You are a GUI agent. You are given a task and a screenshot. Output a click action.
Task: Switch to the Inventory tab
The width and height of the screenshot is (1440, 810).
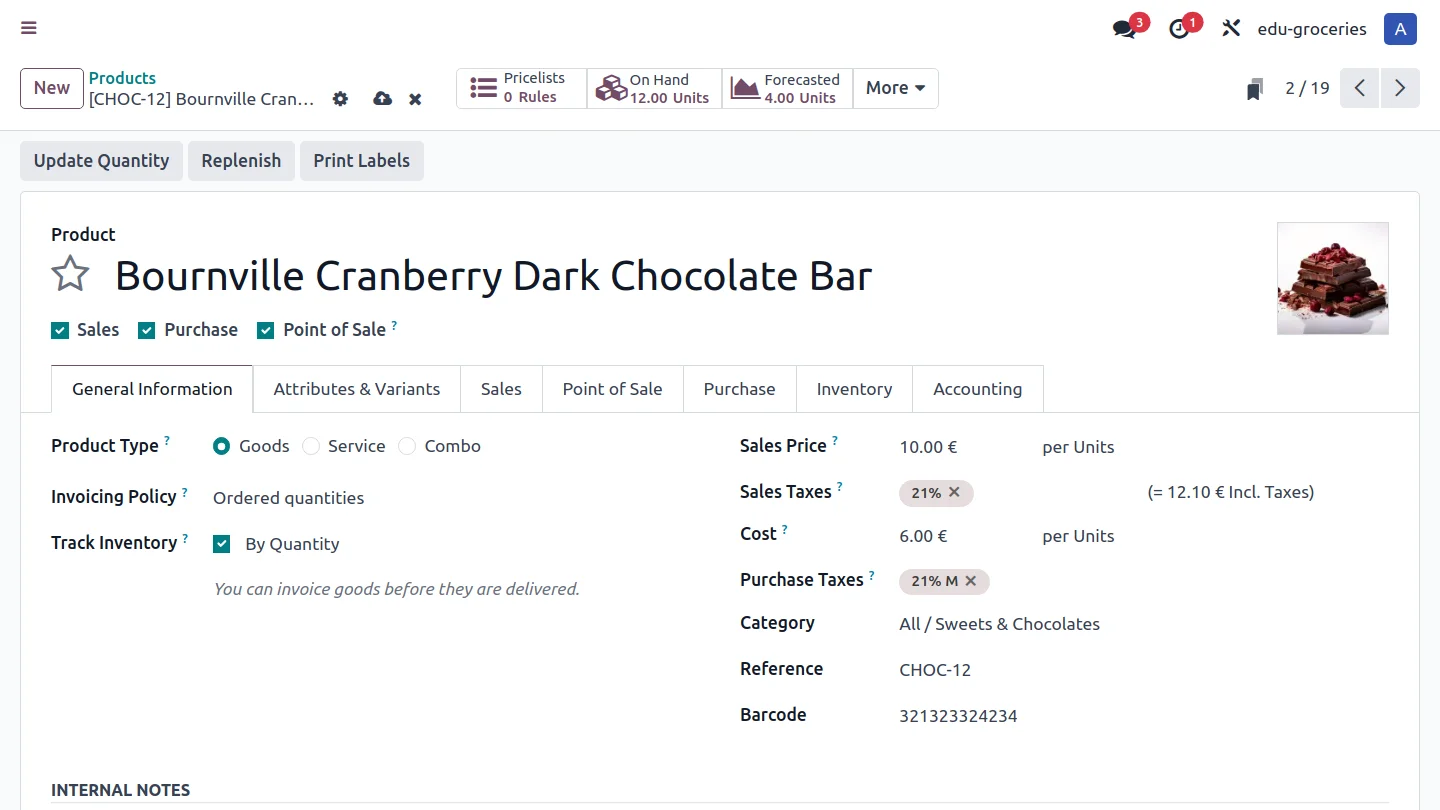(854, 389)
